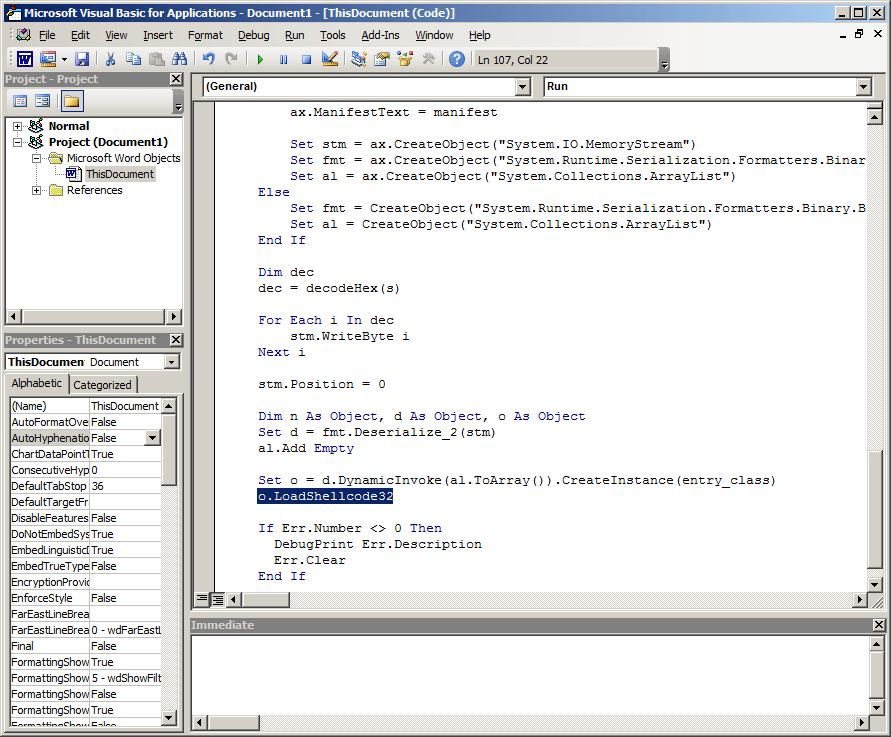Collapse the Project (Document1) node
The image size is (891, 737).
(18, 142)
